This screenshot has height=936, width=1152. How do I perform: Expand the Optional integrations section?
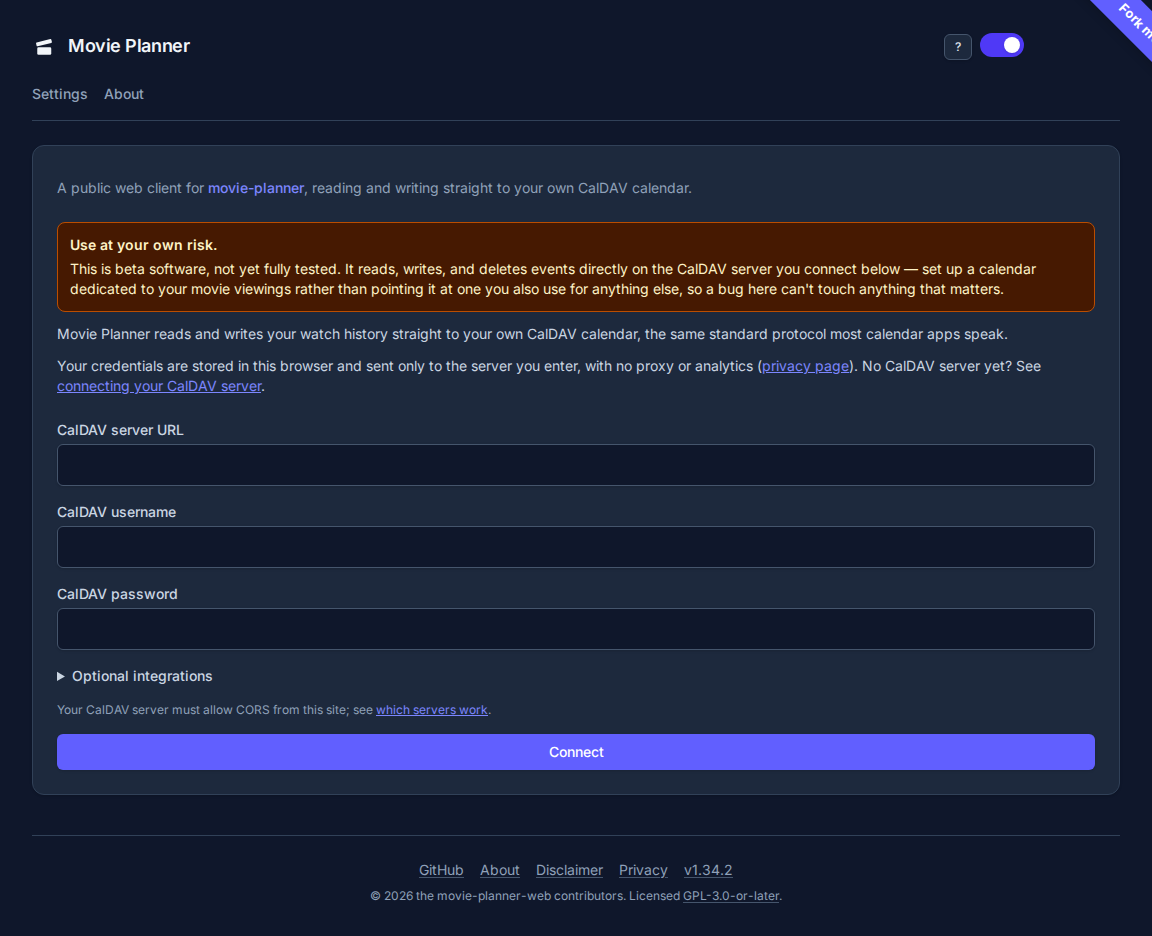135,676
